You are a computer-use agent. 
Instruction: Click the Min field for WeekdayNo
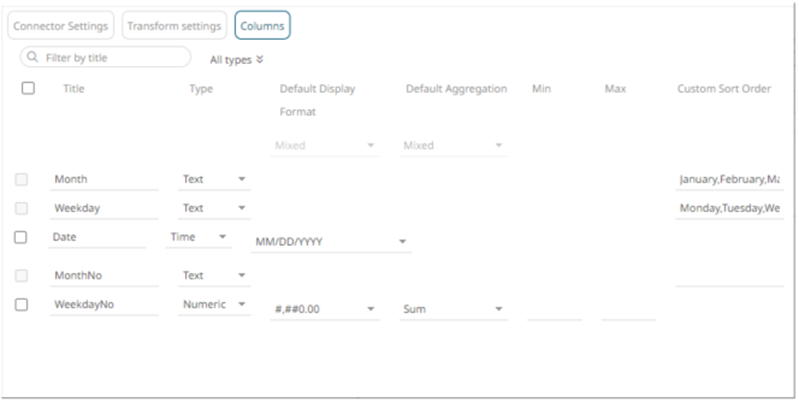tap(554, 309)
